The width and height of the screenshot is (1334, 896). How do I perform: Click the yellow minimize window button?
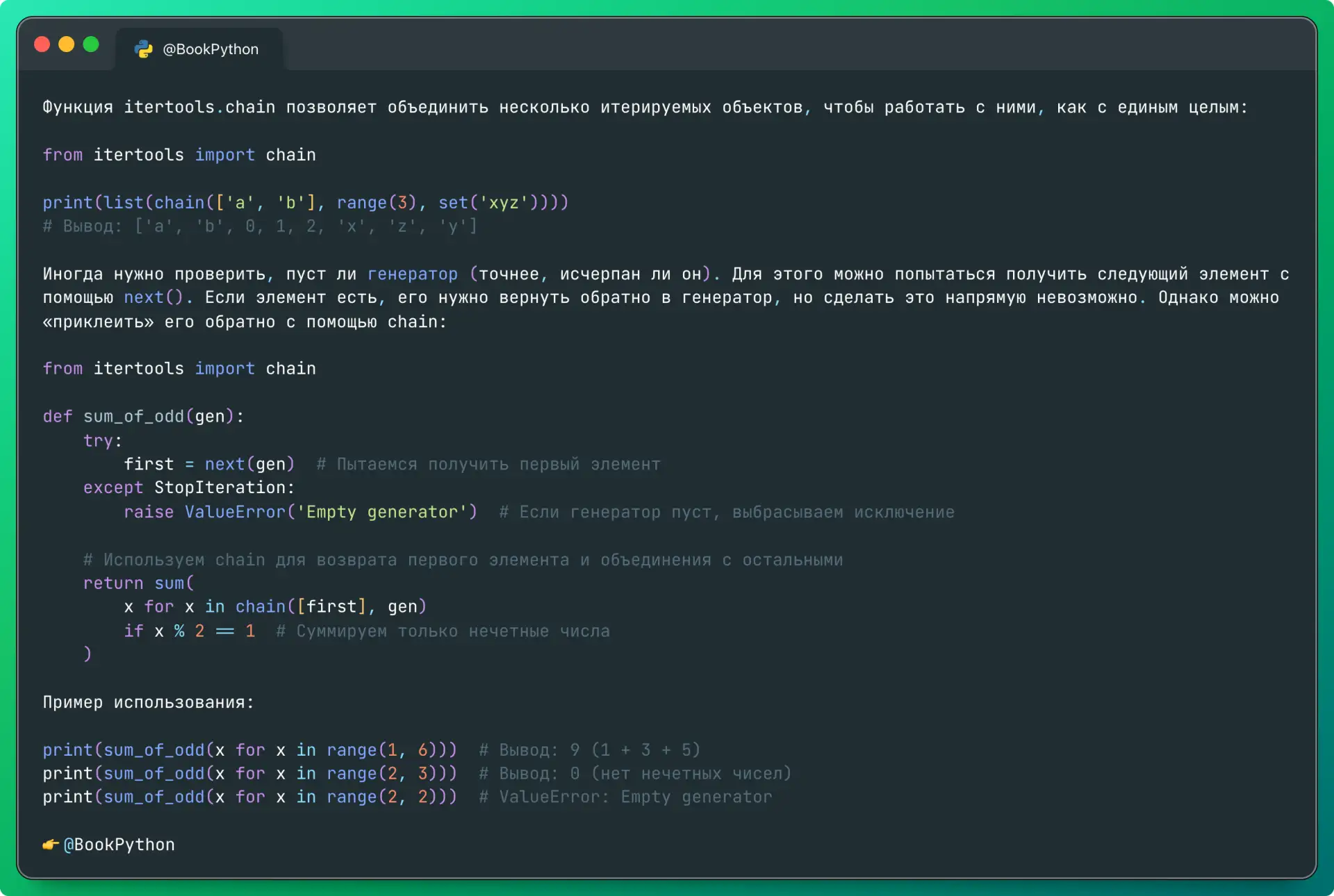[67, 44]
